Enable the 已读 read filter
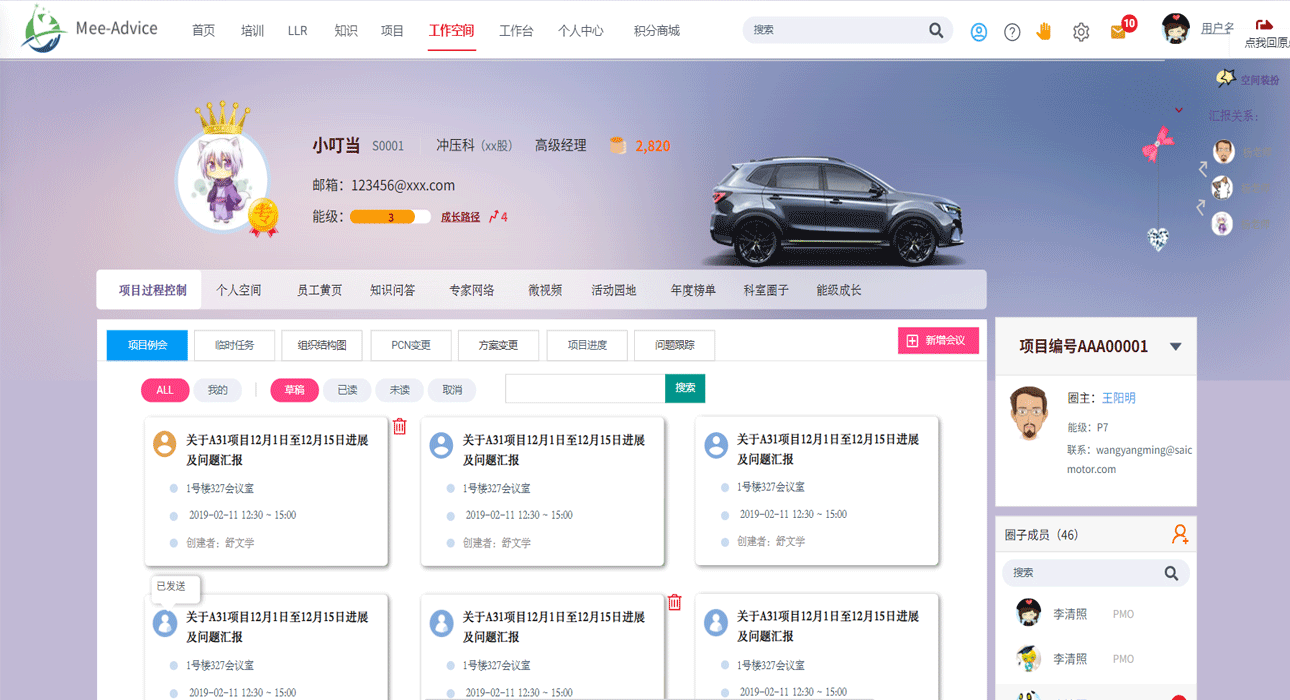Image resolution: width=1290 pixels, height=700 pixels. 346,390
